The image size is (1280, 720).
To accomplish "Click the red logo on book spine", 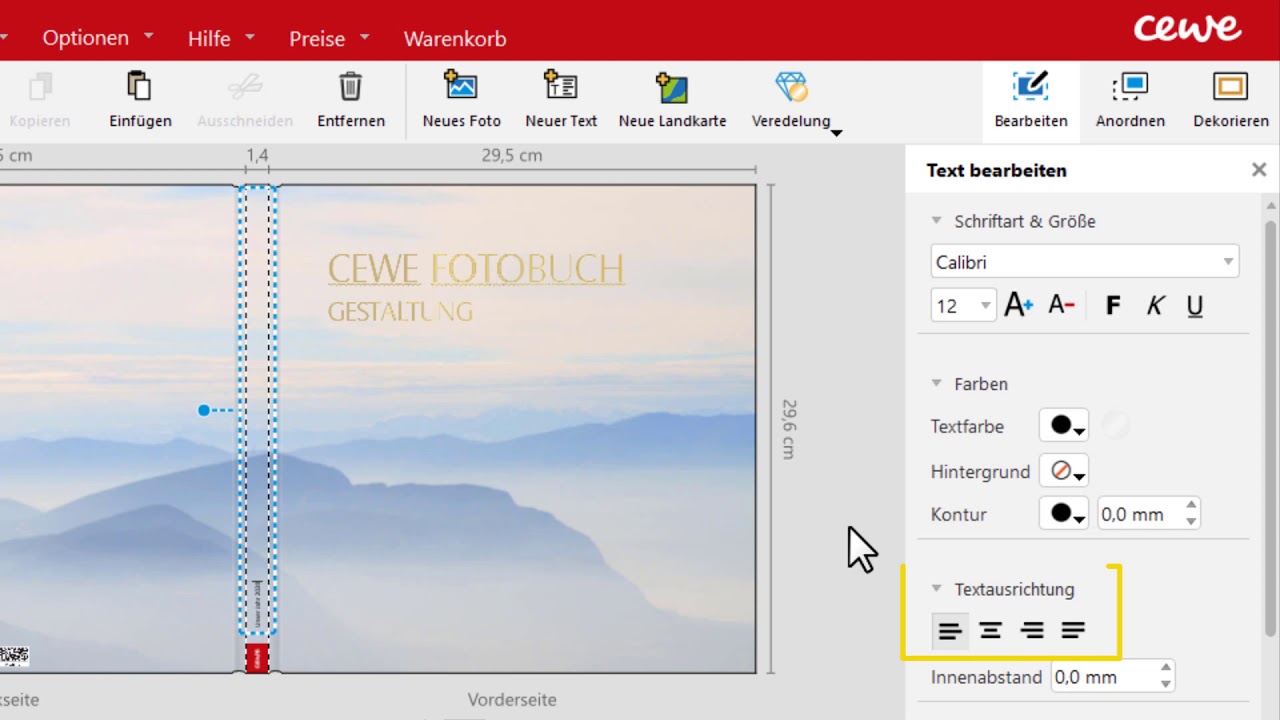I will (257, 658).
